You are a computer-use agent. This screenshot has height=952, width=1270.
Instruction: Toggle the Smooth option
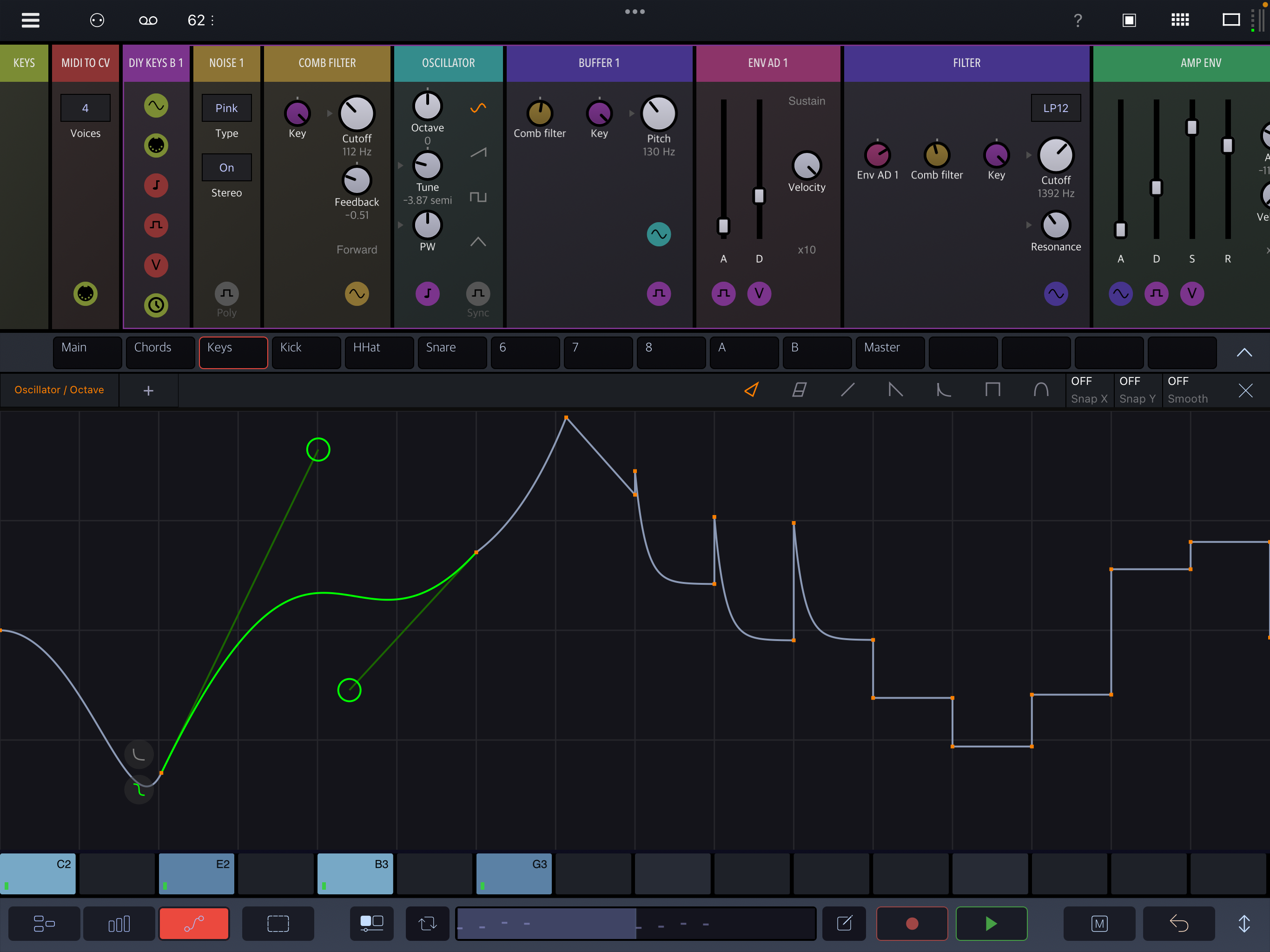[1188, 390]
